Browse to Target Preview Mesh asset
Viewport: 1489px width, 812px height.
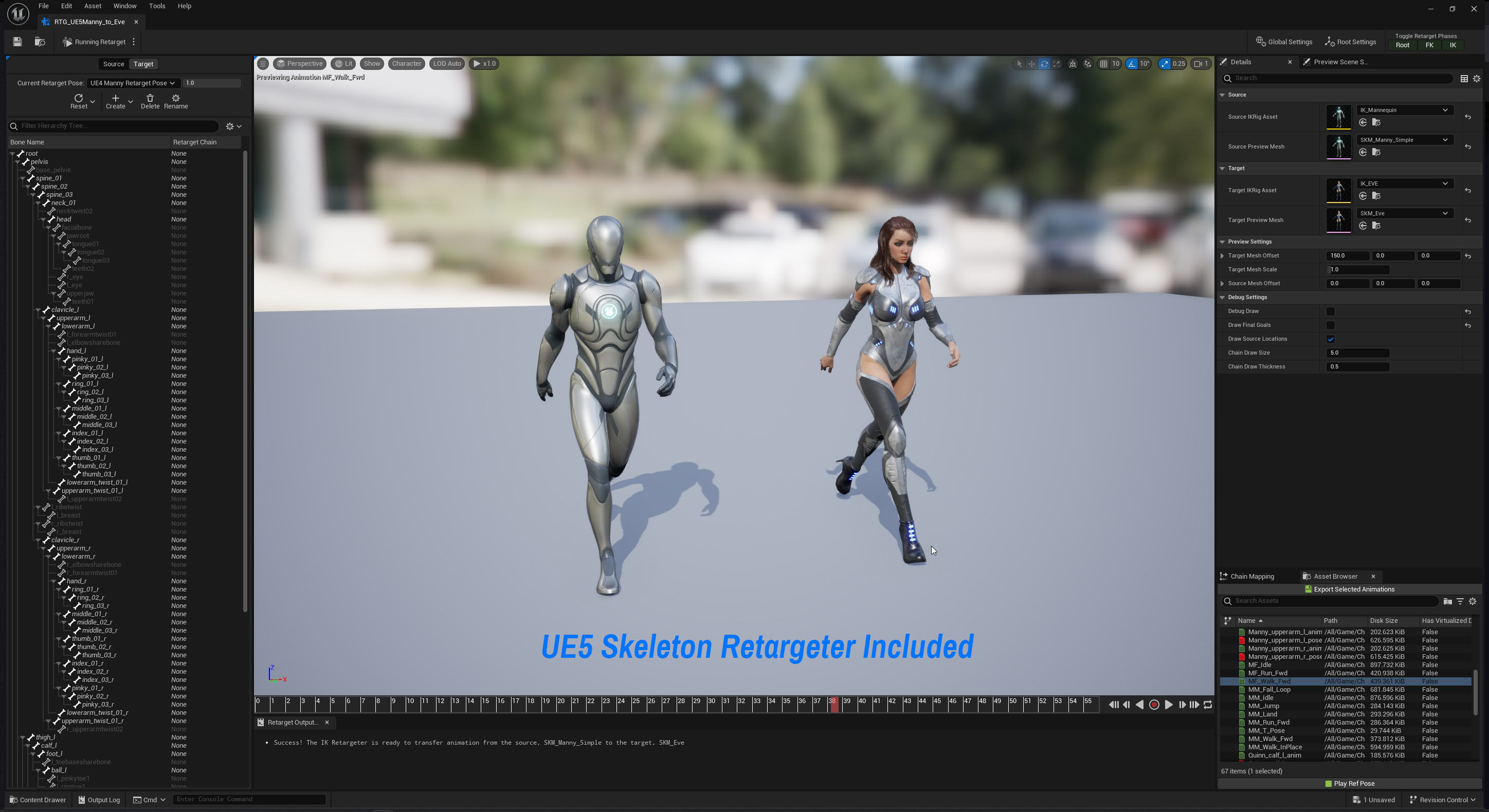click(1376, 226)
